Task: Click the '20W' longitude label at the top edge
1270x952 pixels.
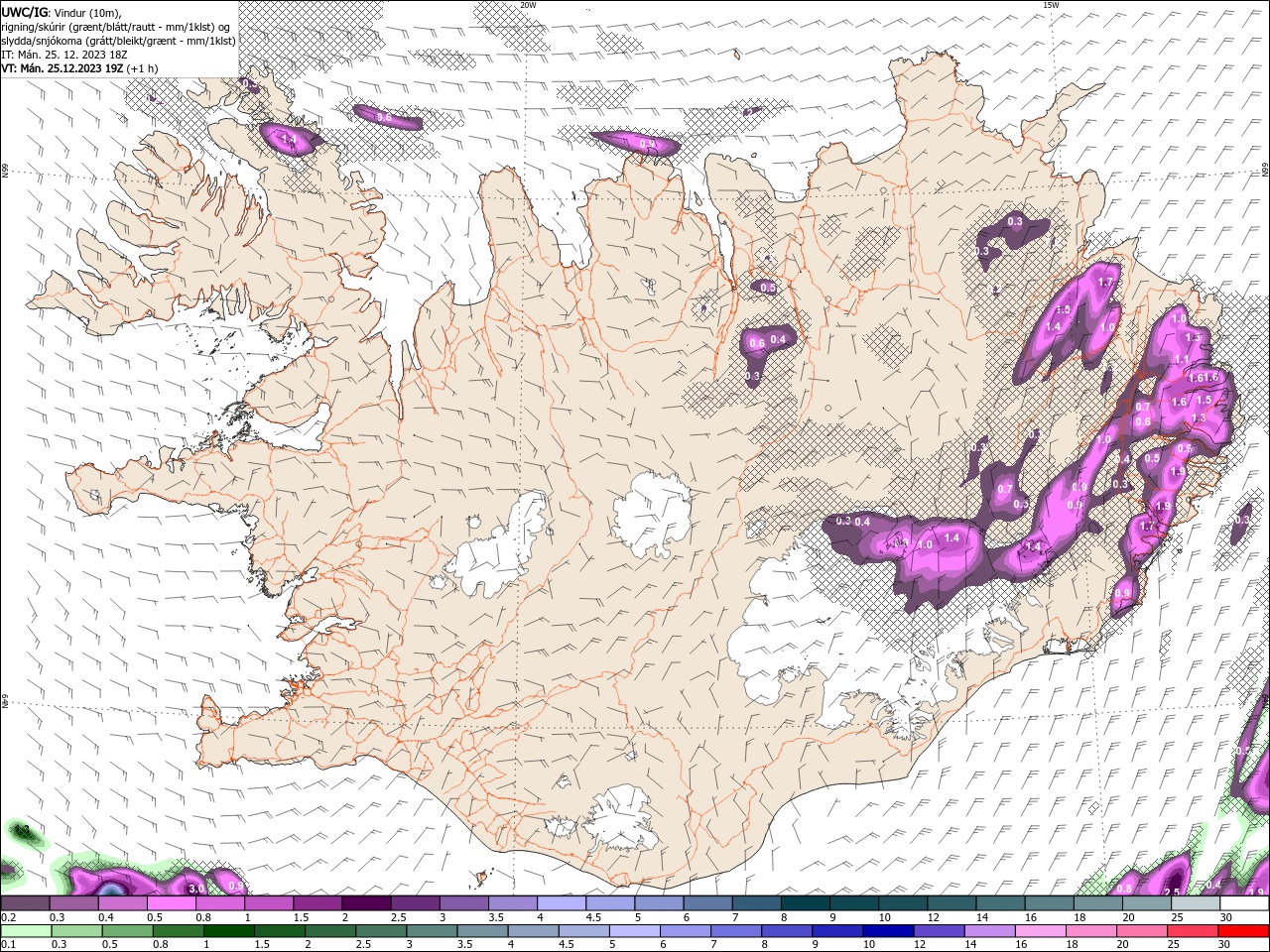Action: coord(527,5)
